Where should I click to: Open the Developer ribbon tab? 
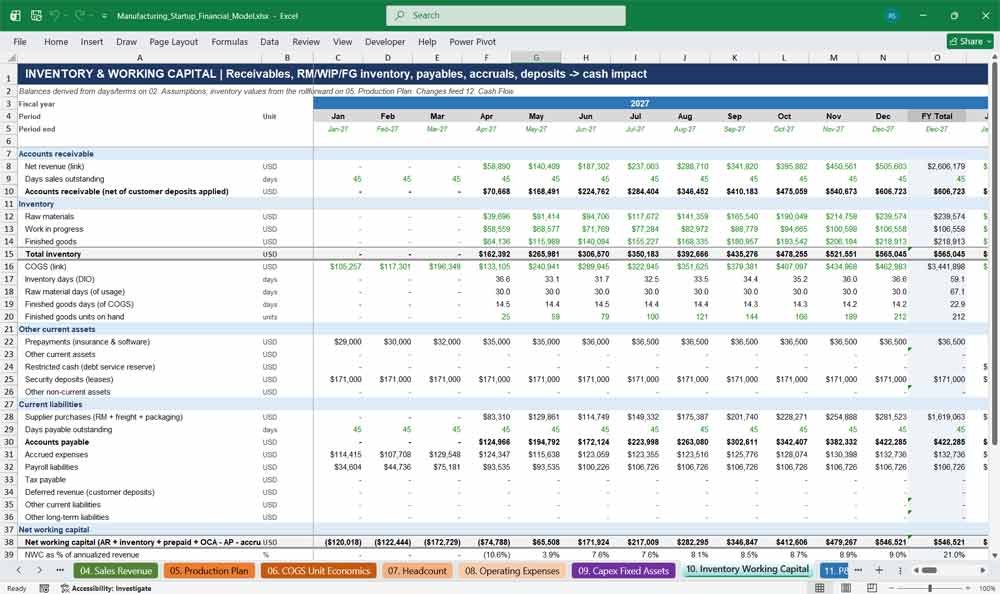tap(385, 41)
